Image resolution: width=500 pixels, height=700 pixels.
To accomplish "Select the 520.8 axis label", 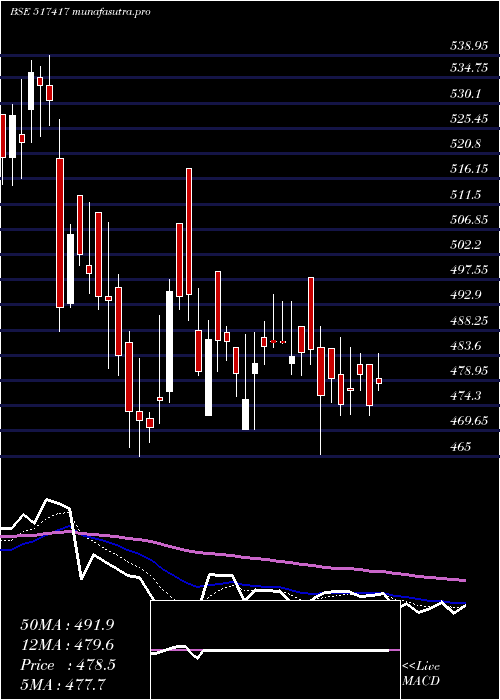I will point(465,144).
